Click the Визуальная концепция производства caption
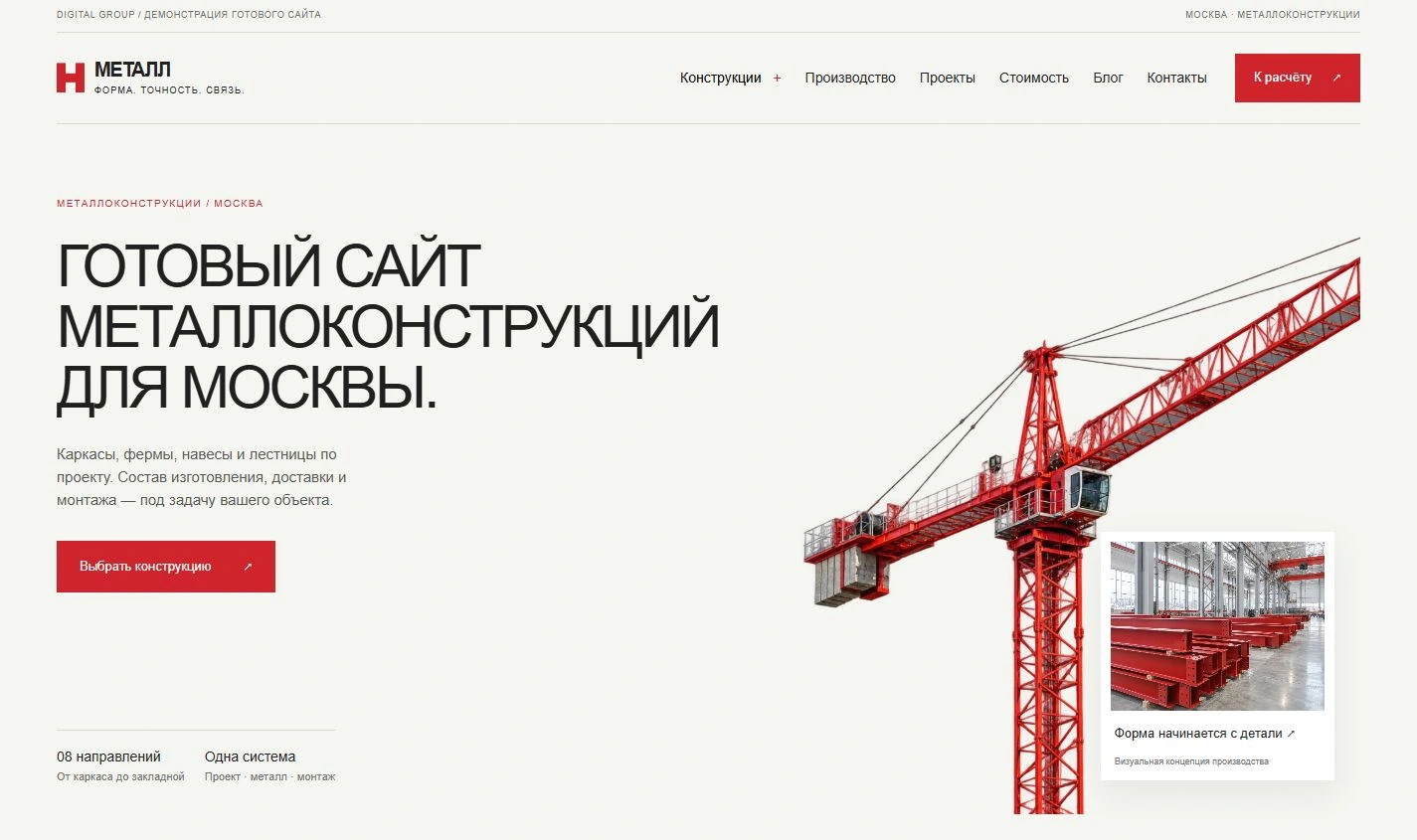This screenshot has width=1417, height=840. click(1191, 761)
